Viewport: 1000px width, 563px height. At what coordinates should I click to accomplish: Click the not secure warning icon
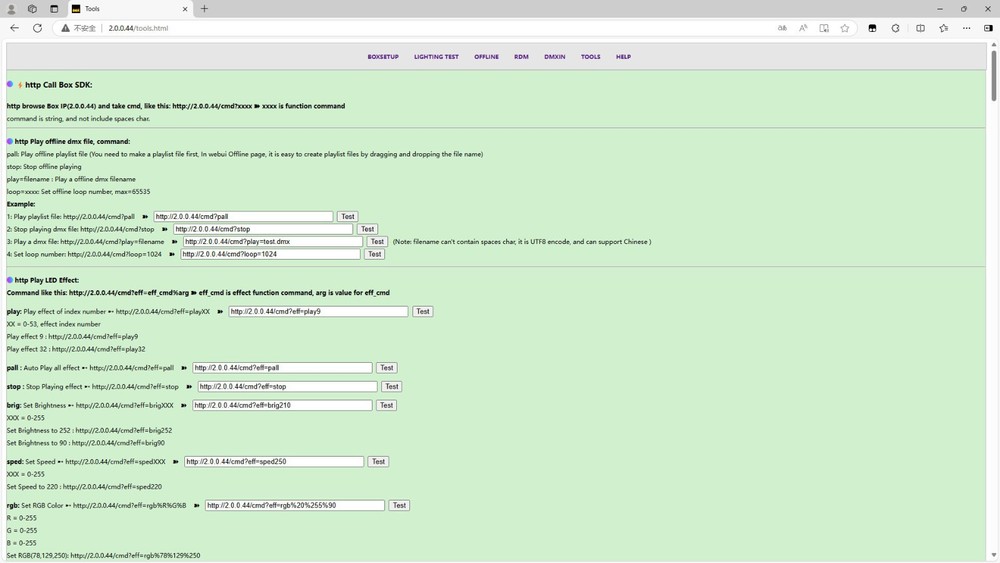click(x=66, y=28)
